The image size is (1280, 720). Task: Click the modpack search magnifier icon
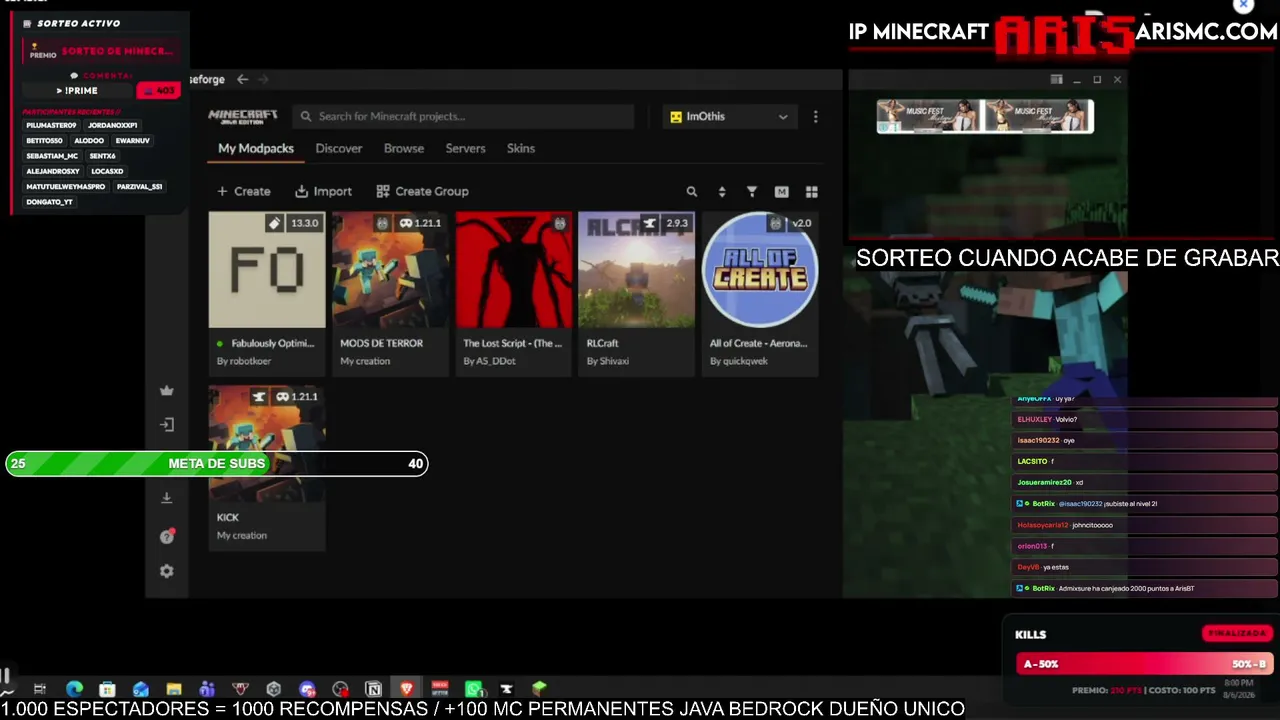[x=691, y=191]
